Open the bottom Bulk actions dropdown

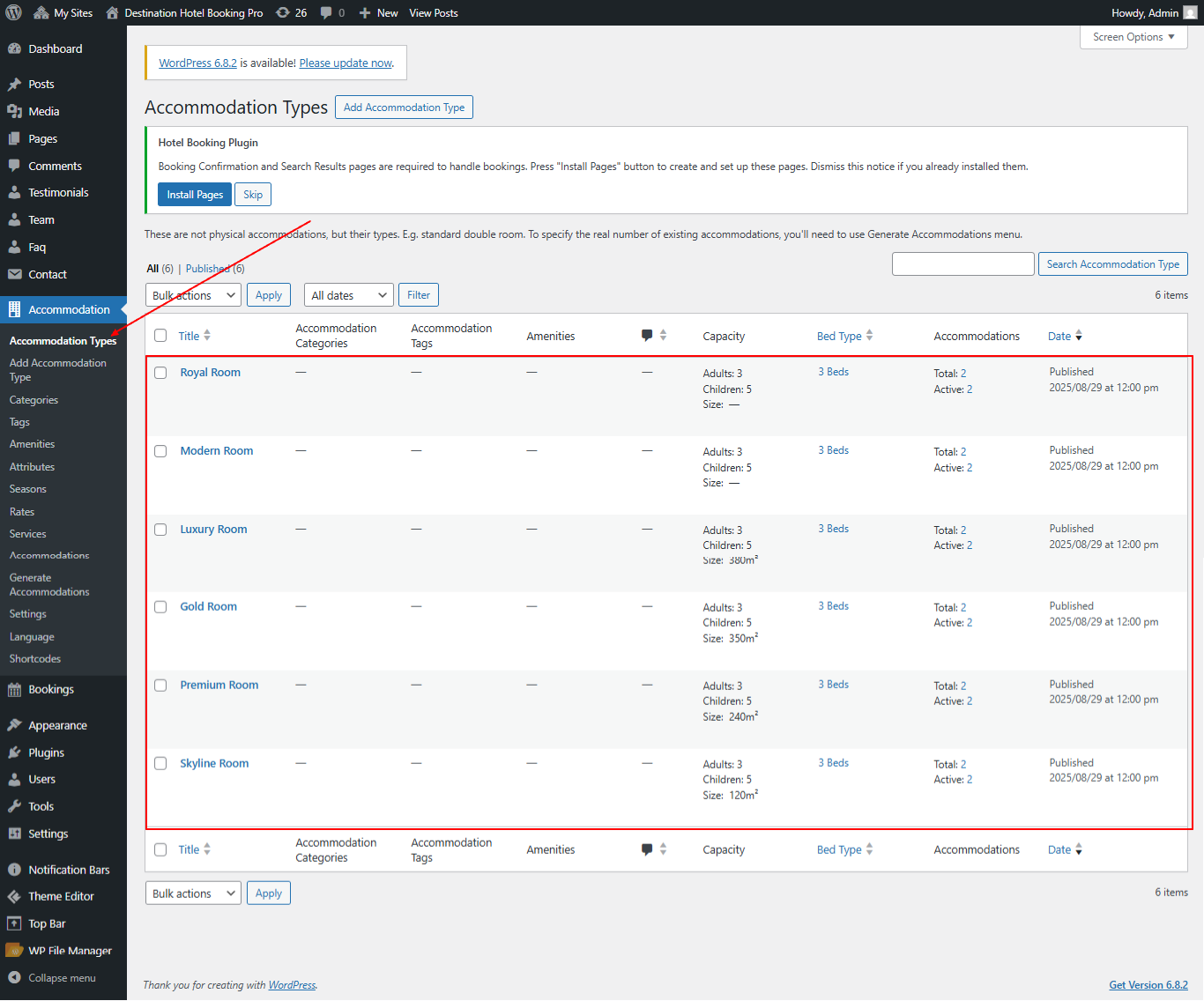193,893
